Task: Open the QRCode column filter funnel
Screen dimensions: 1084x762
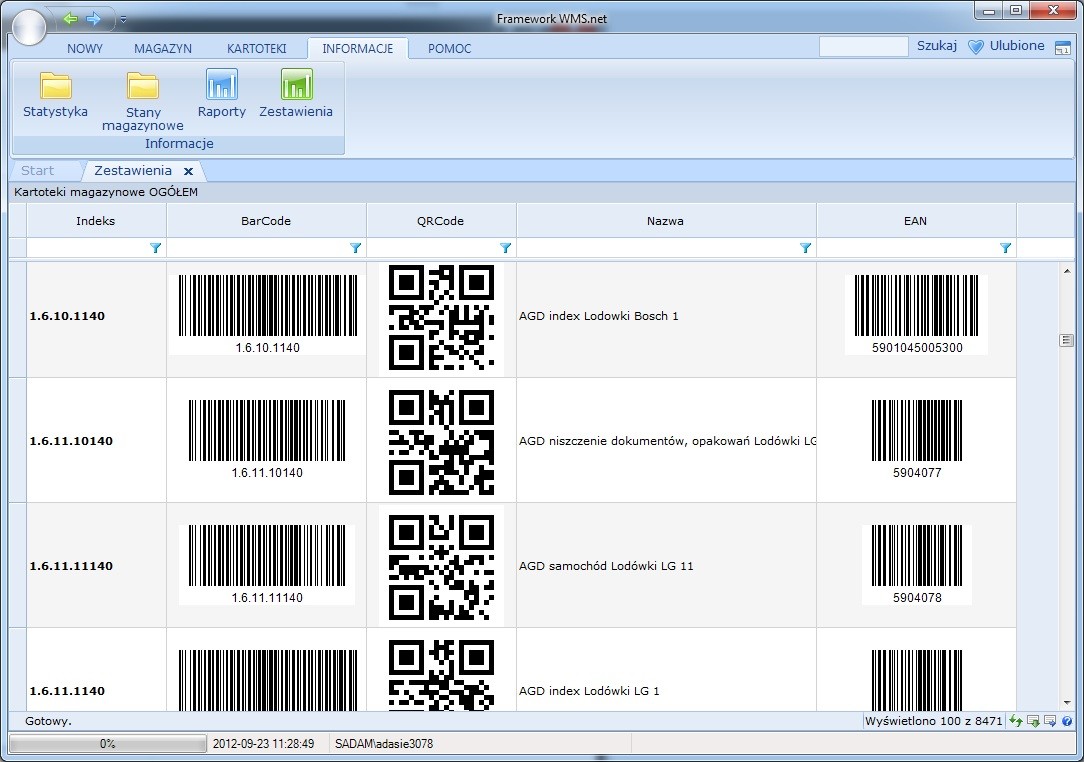Action: (505, 248)
